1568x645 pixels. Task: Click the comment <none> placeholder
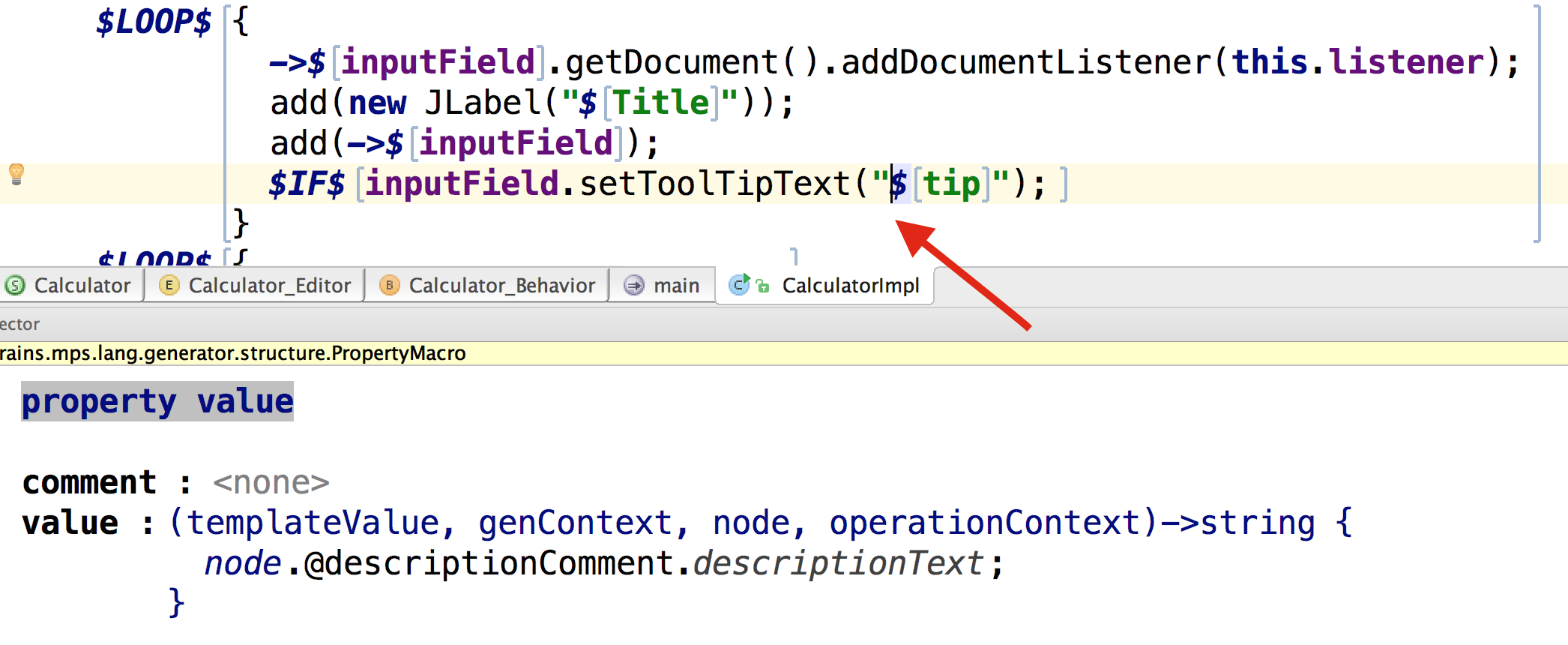pos(271,482)
